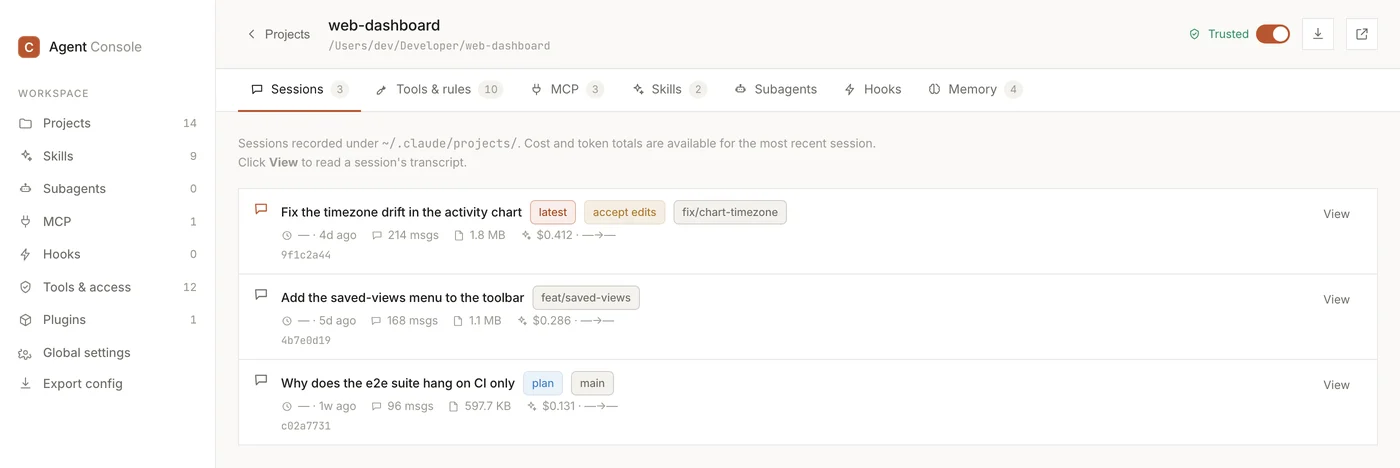The width and height of the screenshot is (1400, 468).
Task: Switch to the Subagents tab
Action: pyautogui.click(x=775, y=89)
